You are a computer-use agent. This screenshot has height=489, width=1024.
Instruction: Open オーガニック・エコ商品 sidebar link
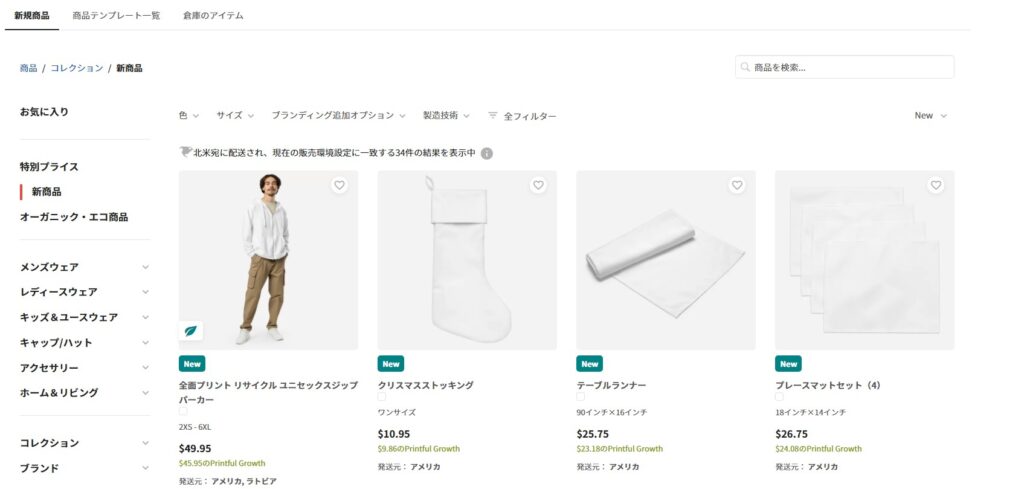click(74, 217)
